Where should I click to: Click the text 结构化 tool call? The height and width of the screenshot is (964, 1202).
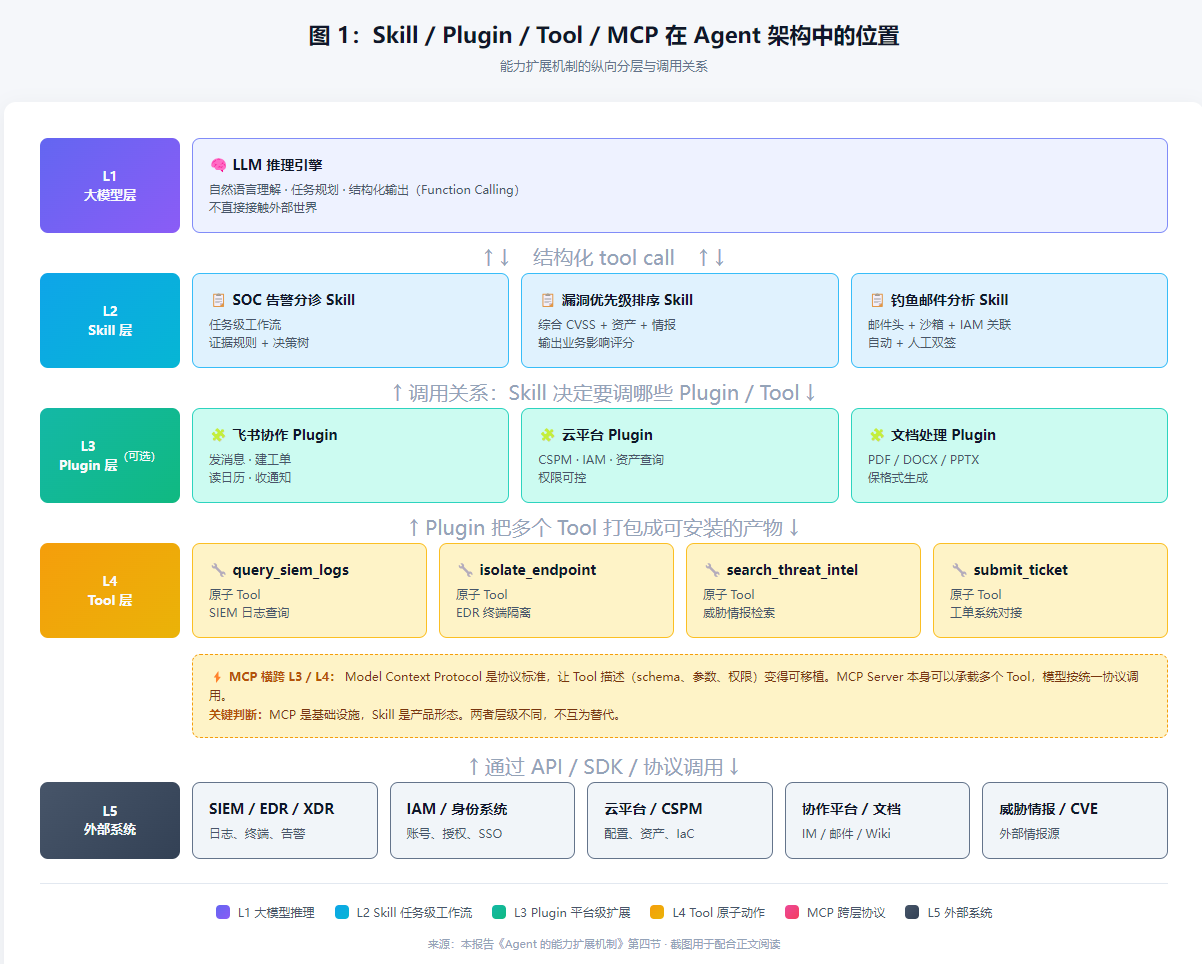(x=604, y=258)
